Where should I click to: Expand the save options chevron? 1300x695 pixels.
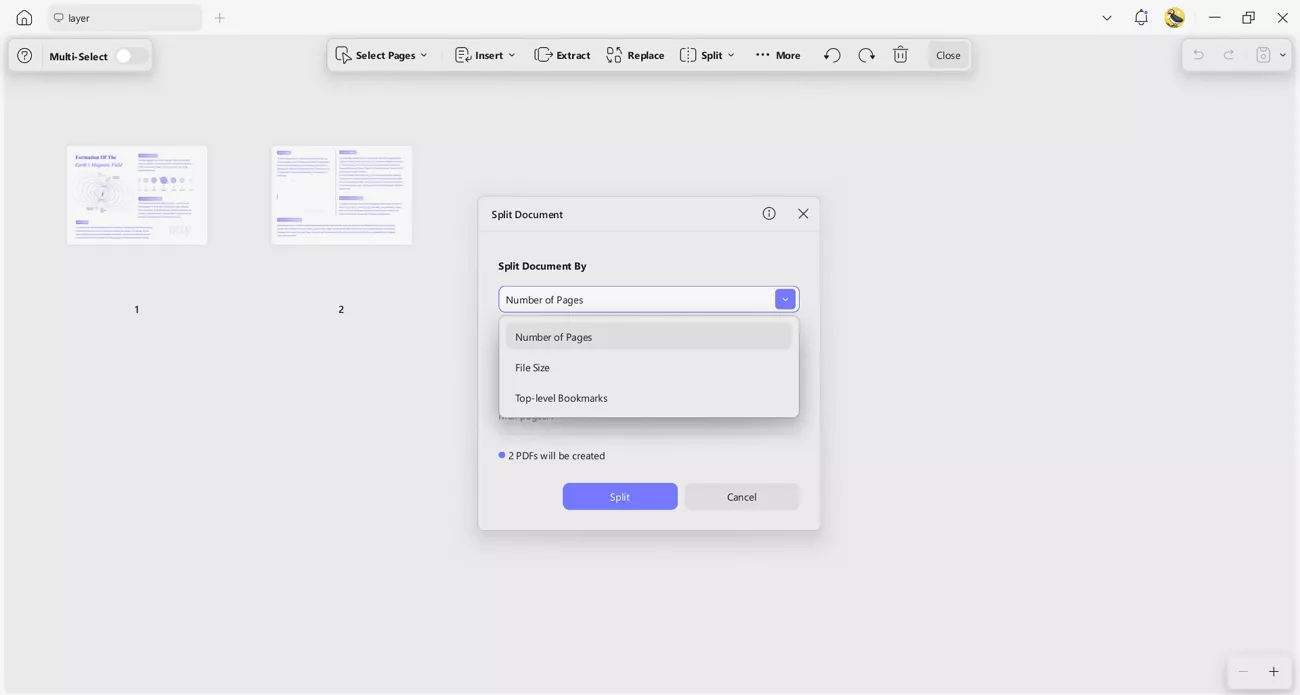click(1281, 55)
